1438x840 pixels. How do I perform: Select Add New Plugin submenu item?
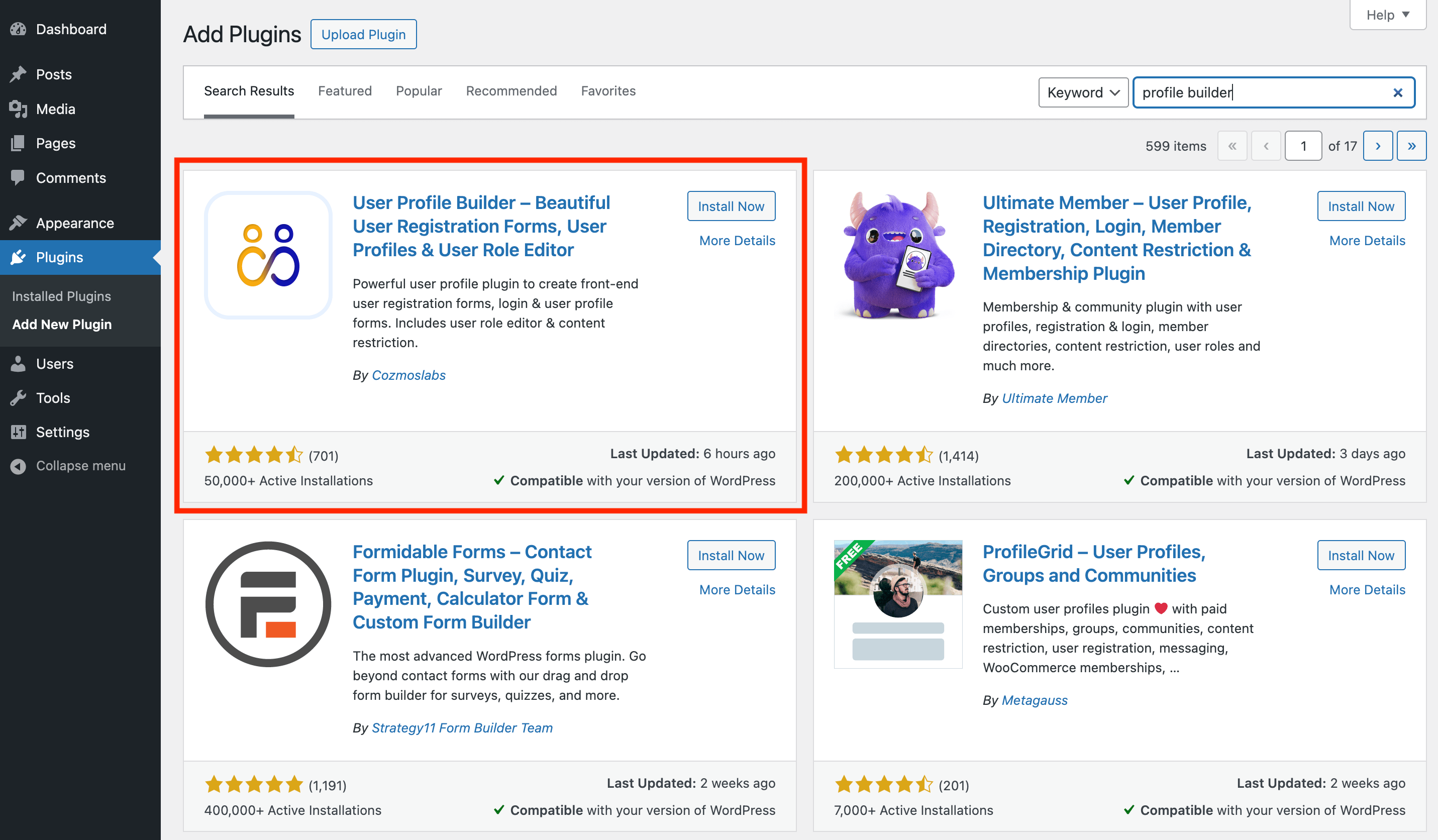pos(62,324)
